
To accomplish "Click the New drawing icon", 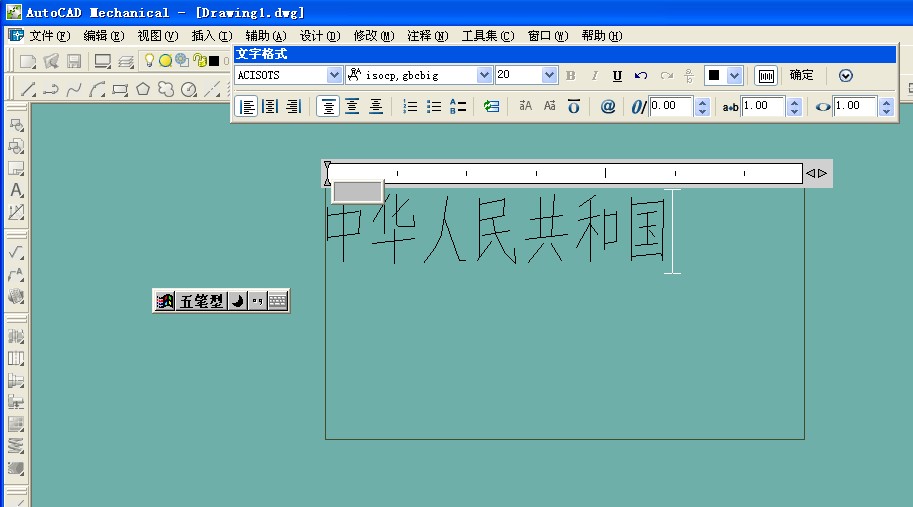I will click(x=27, y=61).
